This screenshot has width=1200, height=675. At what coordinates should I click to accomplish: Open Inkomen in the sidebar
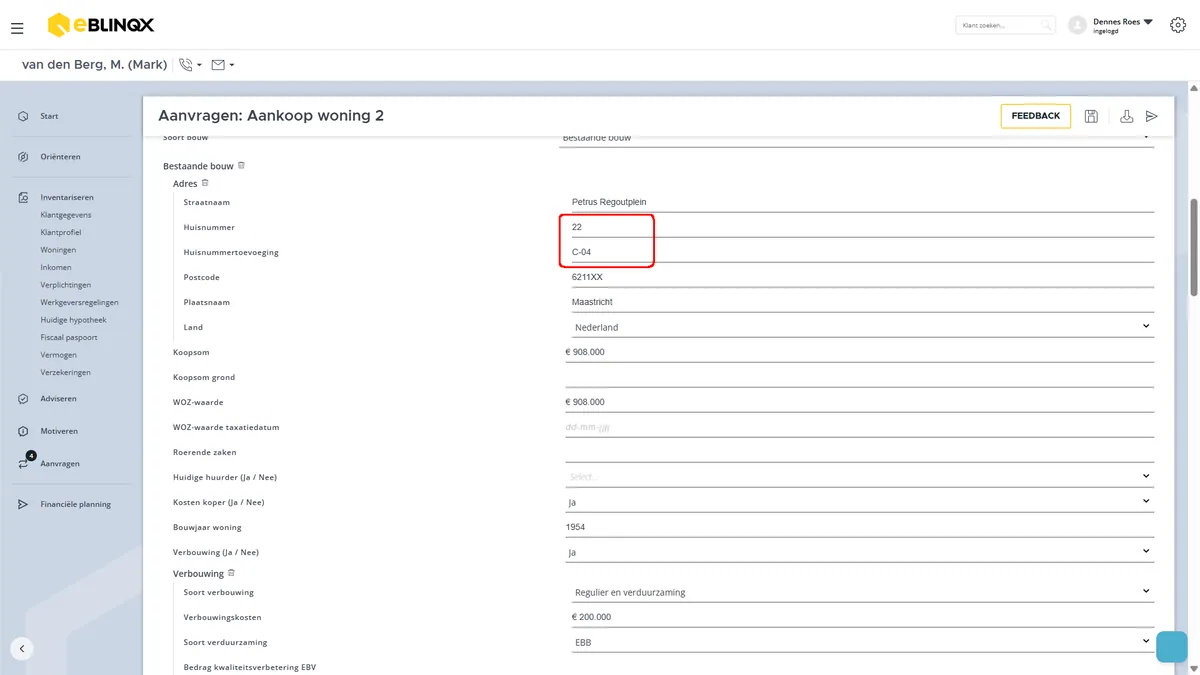56,267
